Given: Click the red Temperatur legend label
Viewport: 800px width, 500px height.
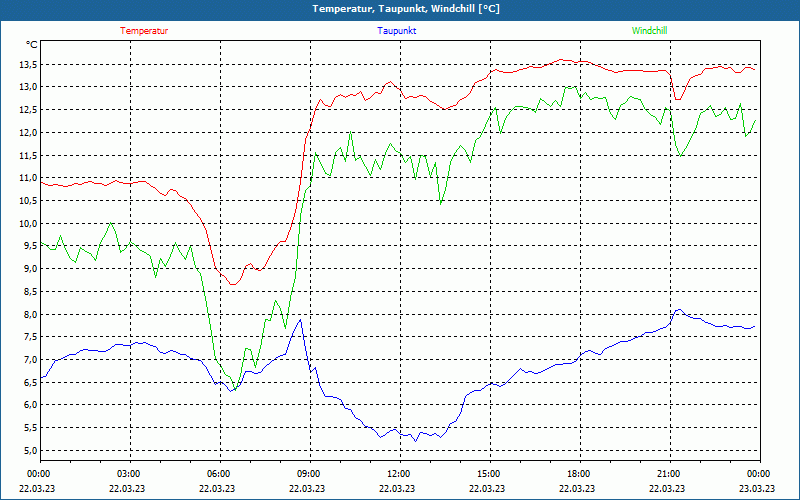Looking at the screenshot, I should [x=144, y=31].
